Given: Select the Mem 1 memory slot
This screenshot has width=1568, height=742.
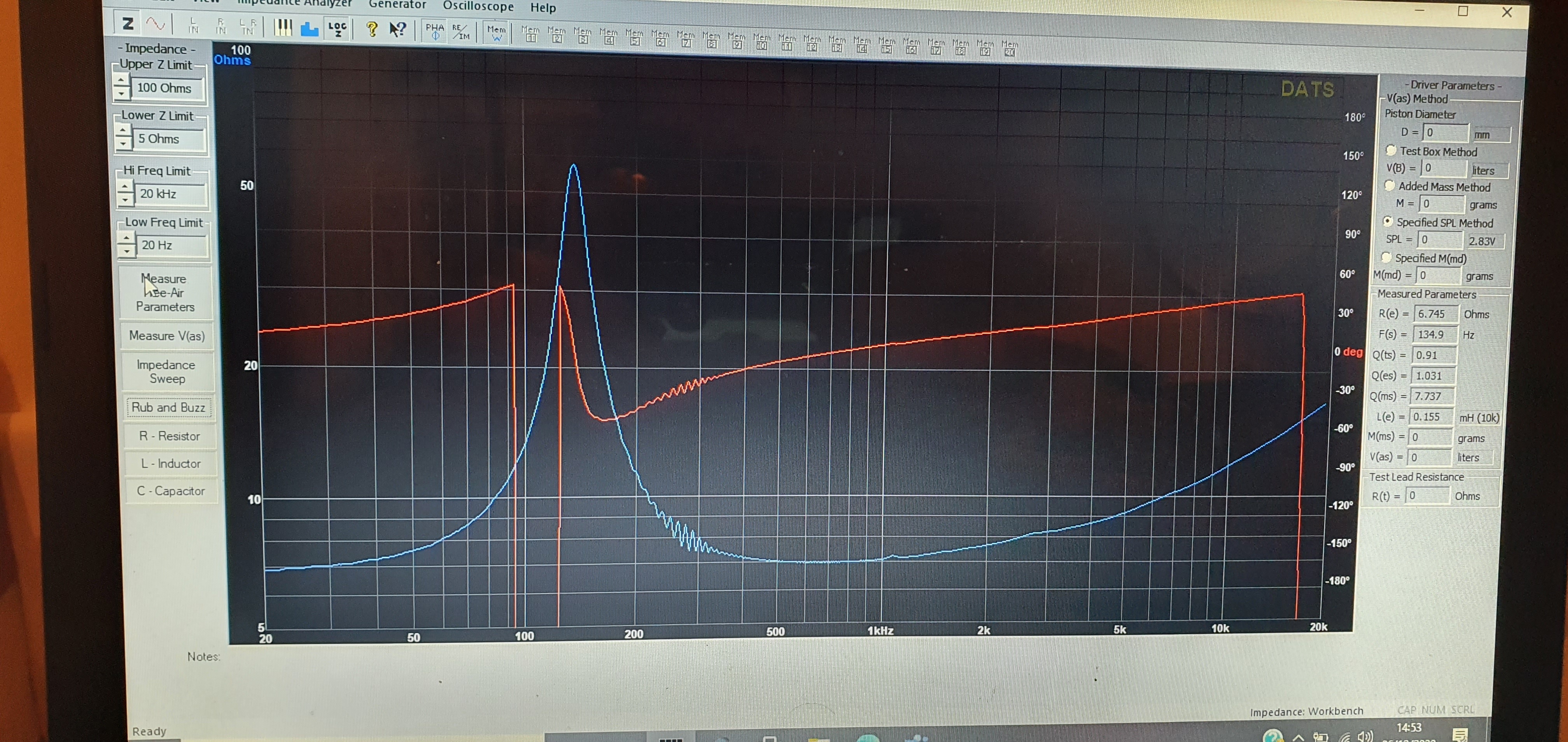Looking at the screenshot, I should click(x=530, y=33).
